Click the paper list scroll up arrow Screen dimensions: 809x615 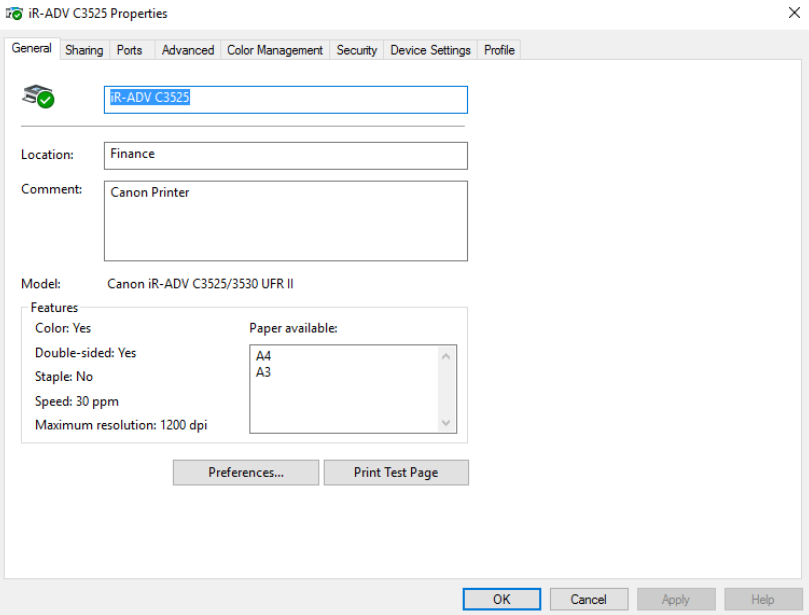[446, 356]
